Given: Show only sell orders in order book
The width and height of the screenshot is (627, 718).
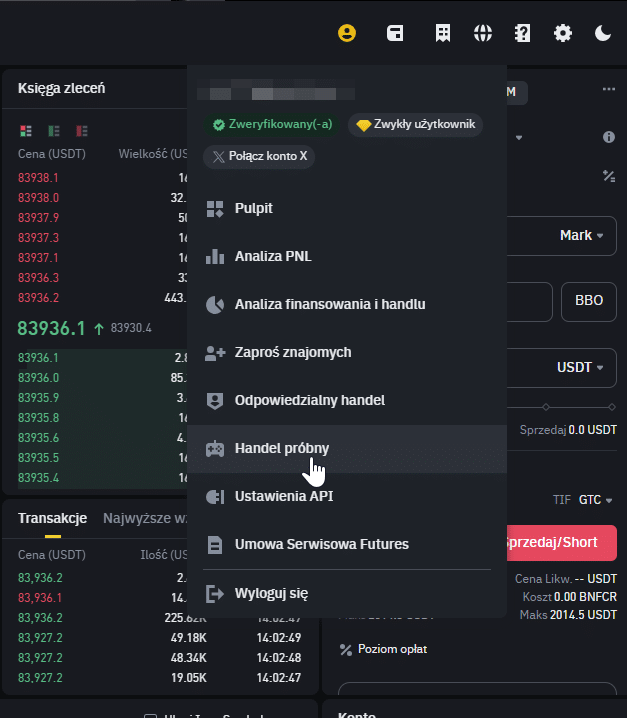Looking at the screenshot, I should (82, 131).
